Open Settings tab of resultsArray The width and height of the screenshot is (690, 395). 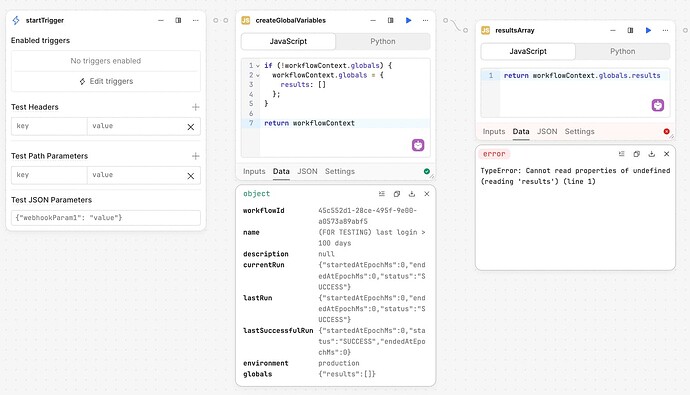coord(580,132)
